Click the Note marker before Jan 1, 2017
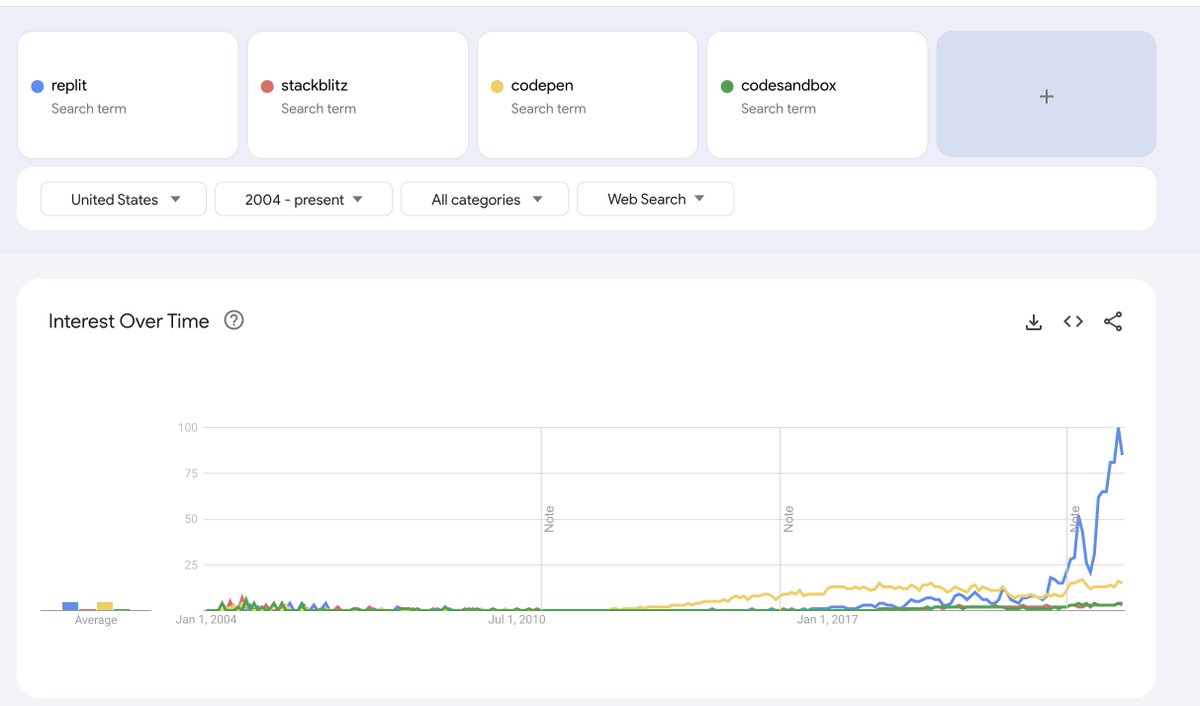 pos(788,519)
